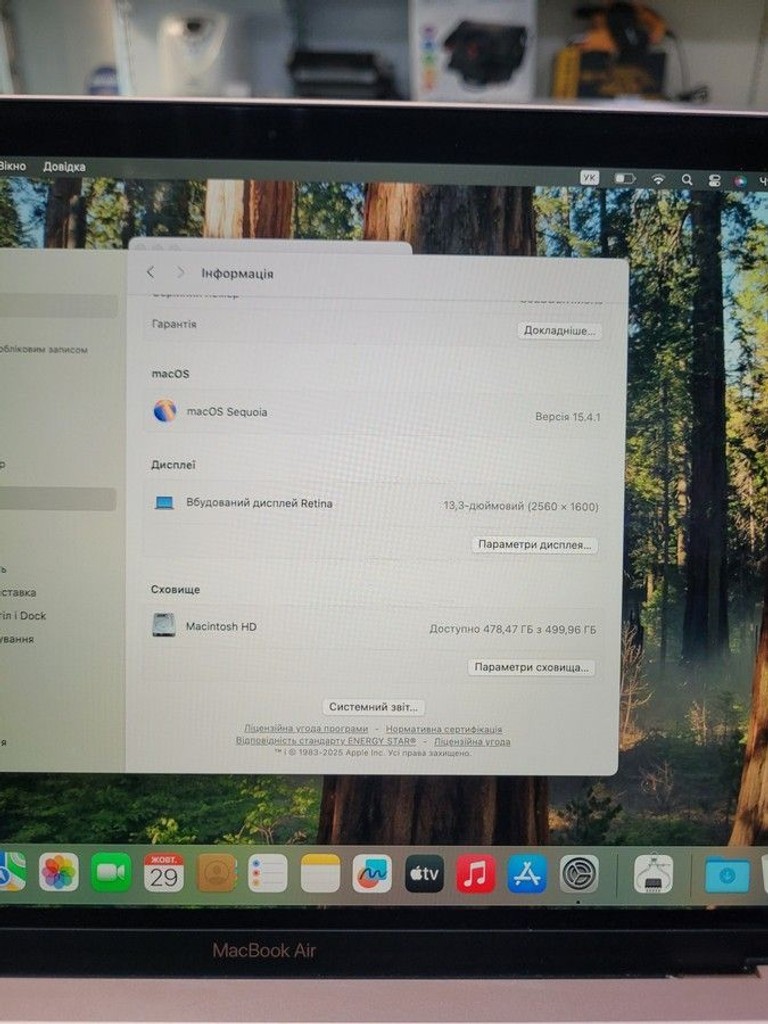
Task: Open Apple TV app in Dock
Action: pyautogui.click(x=424, y=874)
